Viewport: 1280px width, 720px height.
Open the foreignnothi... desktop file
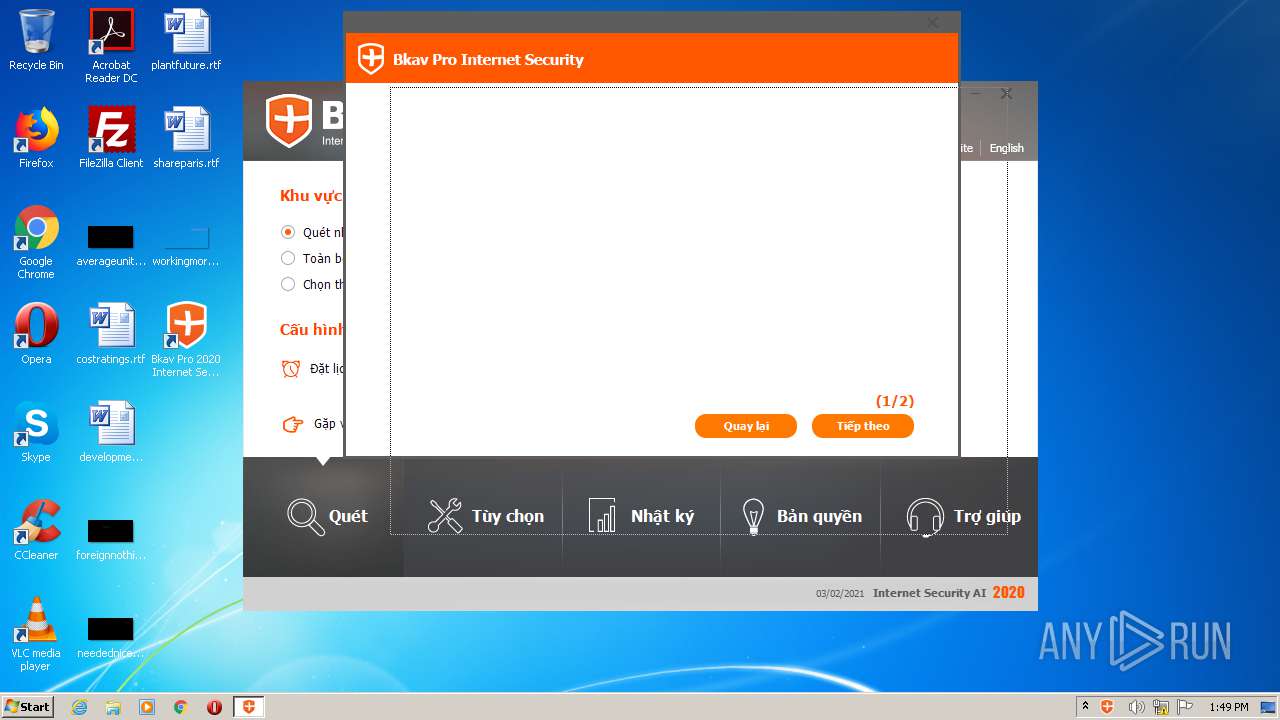point(111,538)
